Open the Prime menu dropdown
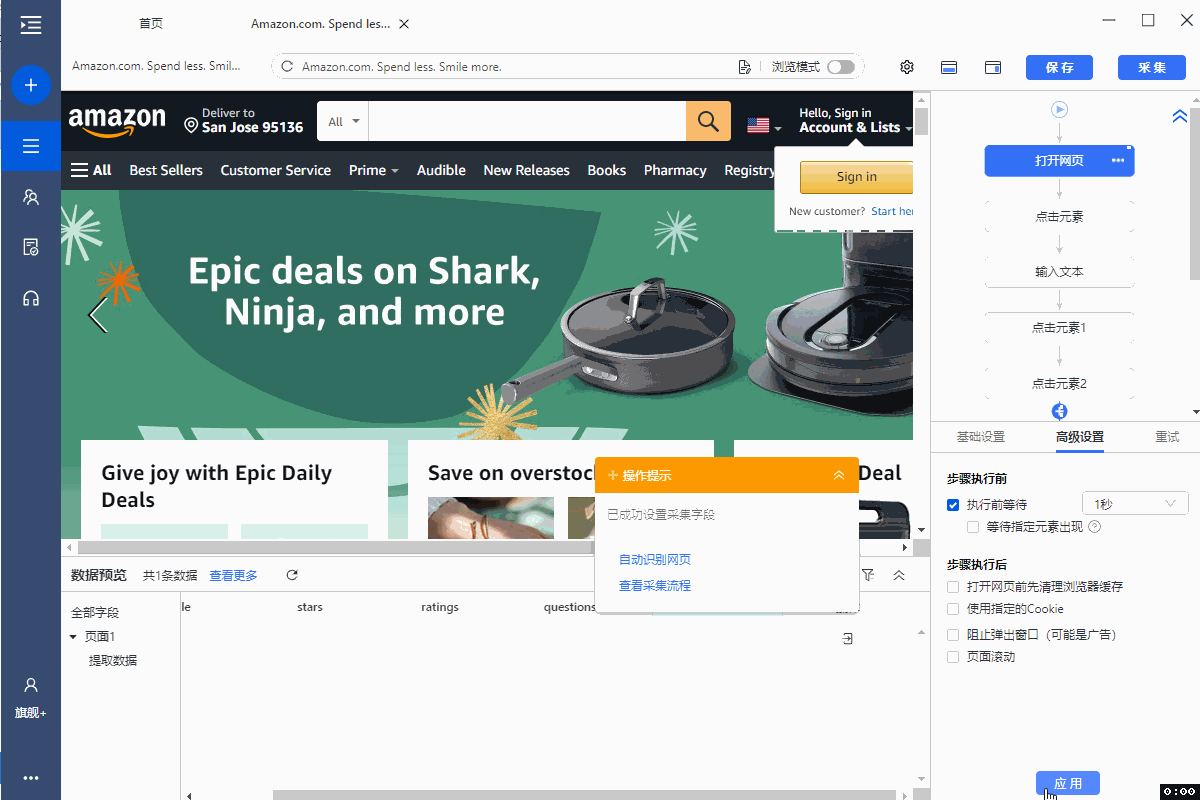1200x800 pixels. [374, 170]
